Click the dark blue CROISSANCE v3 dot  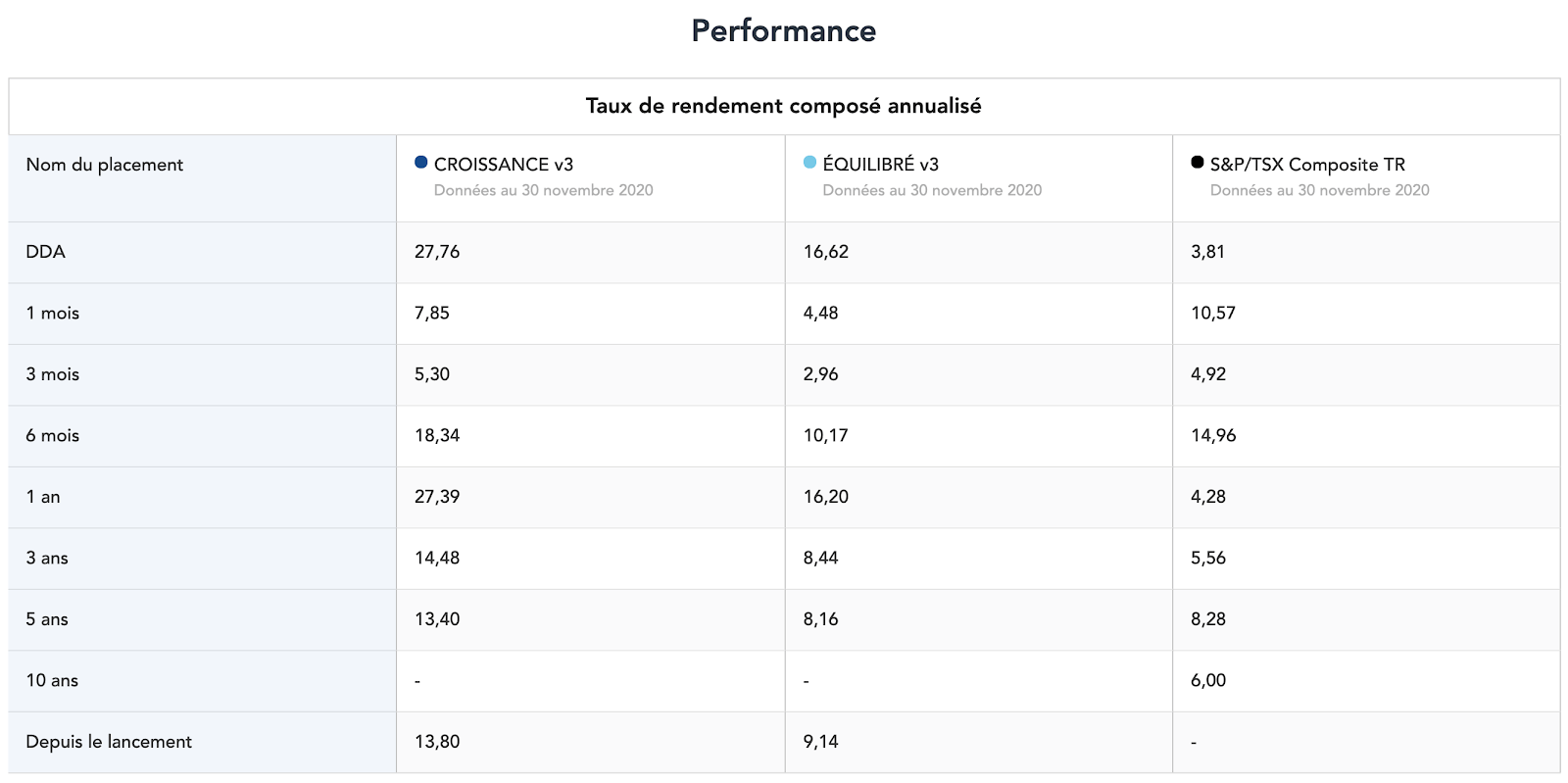click(421, 163)
